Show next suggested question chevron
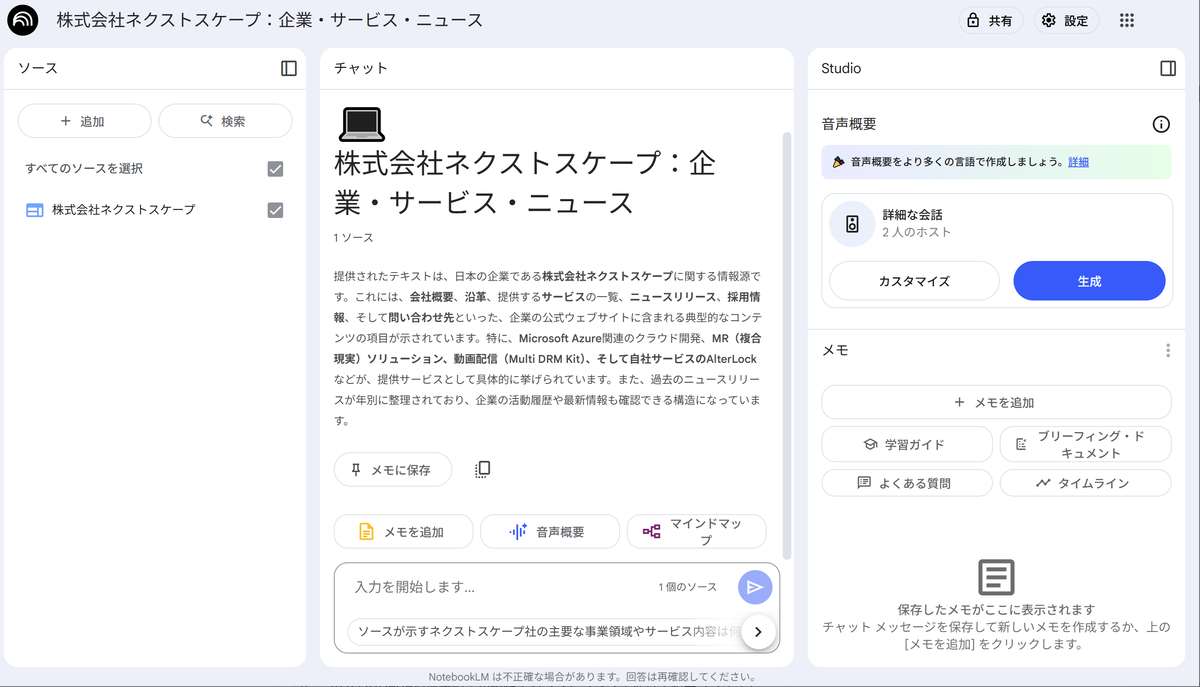 click(x=759, y=631)
